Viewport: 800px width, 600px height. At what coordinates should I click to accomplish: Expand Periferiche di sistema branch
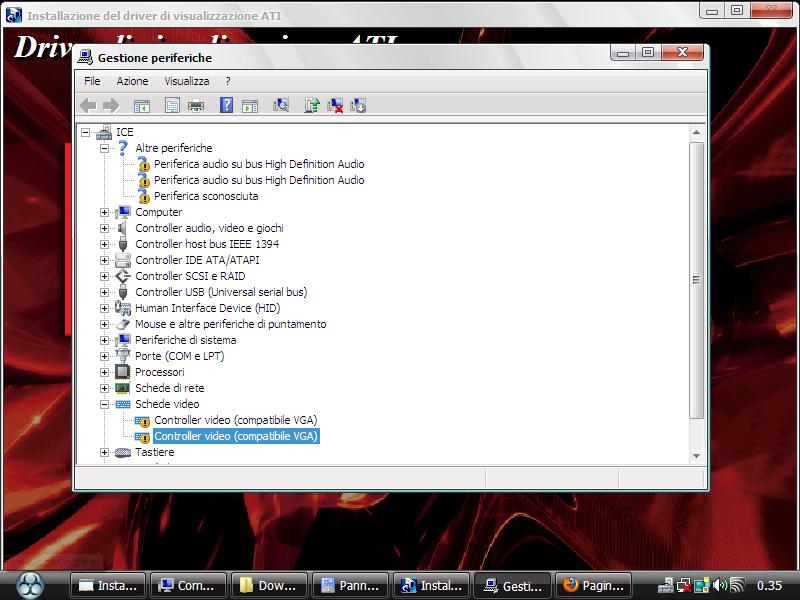[x=105, y=340]
